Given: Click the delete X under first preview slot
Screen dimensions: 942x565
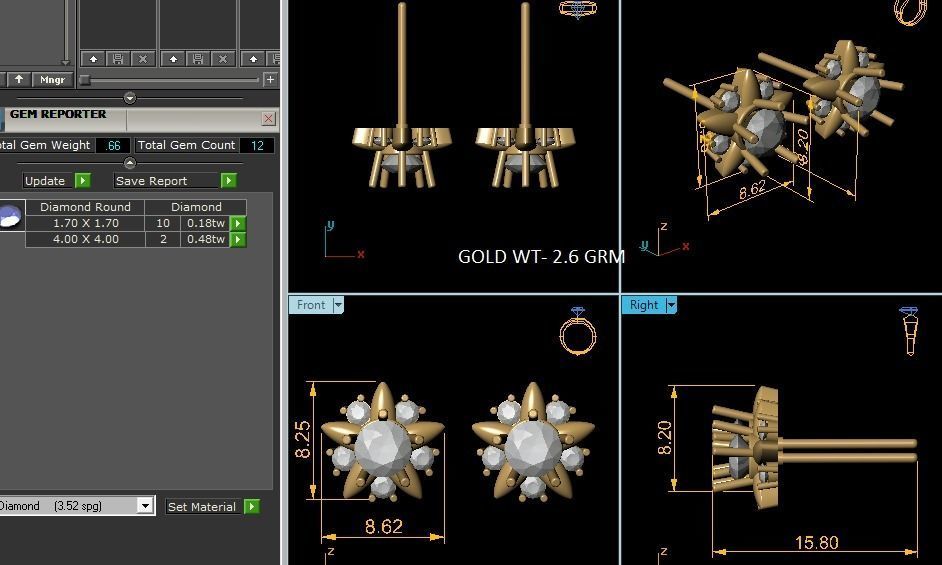Looking at the screenshot, I should click(143, 59).
